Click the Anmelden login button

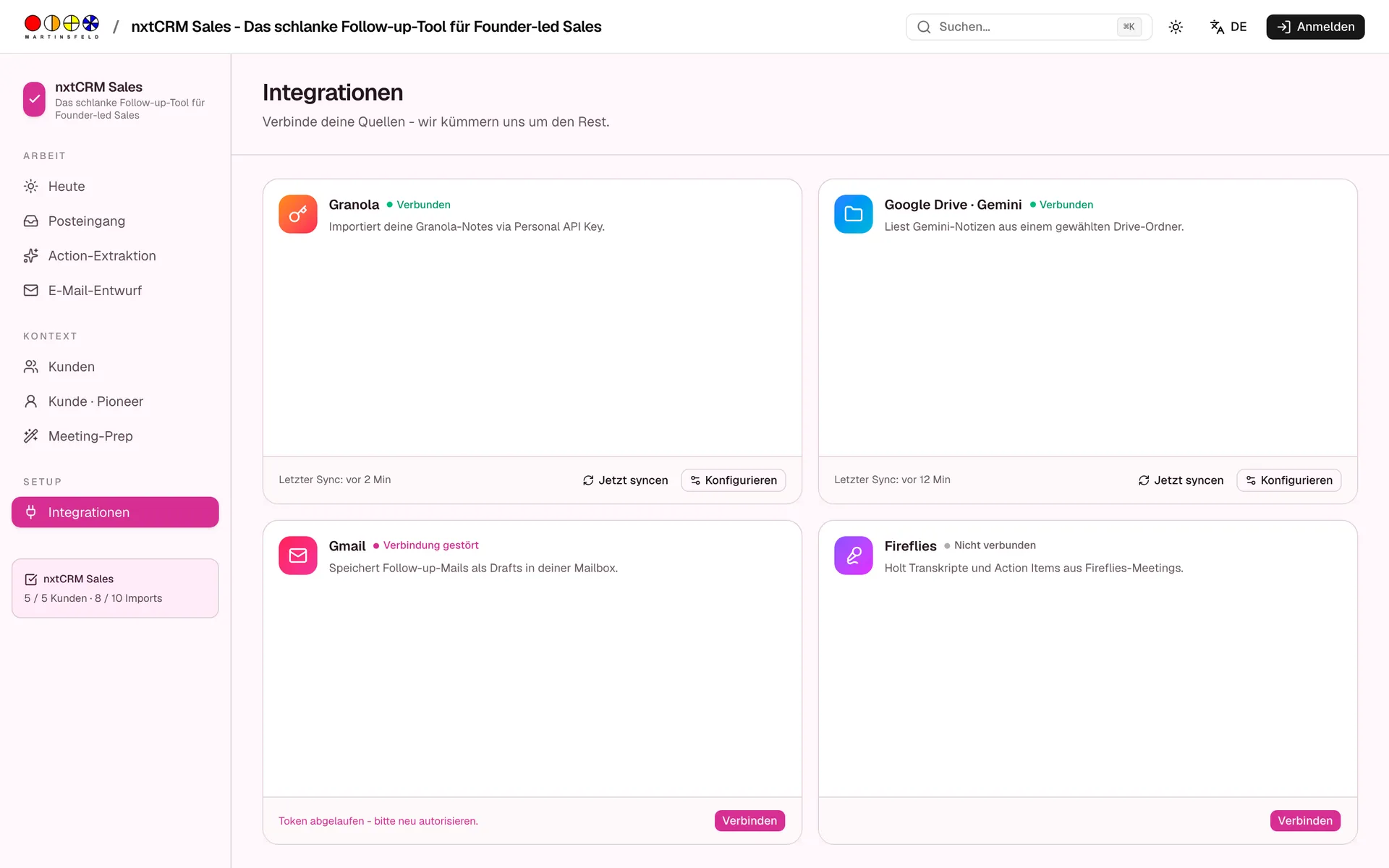pos(1315,27)
